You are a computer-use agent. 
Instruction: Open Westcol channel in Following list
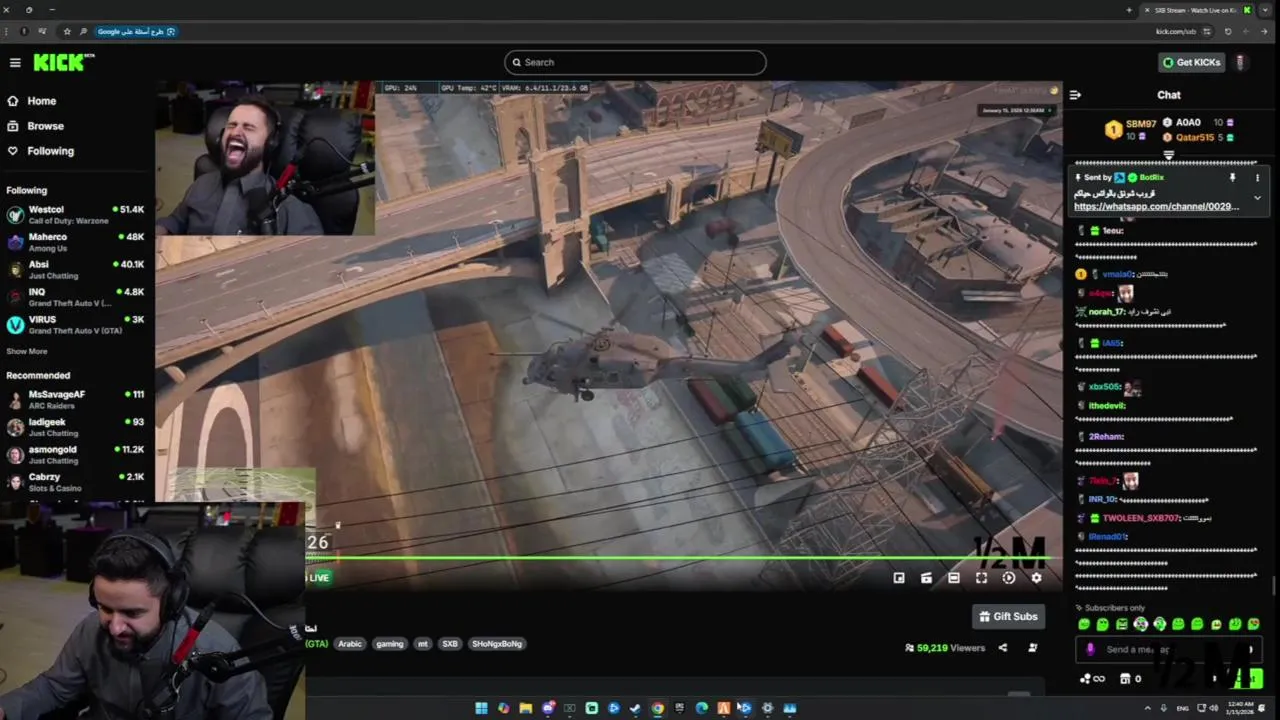click(x=75, y=215)
